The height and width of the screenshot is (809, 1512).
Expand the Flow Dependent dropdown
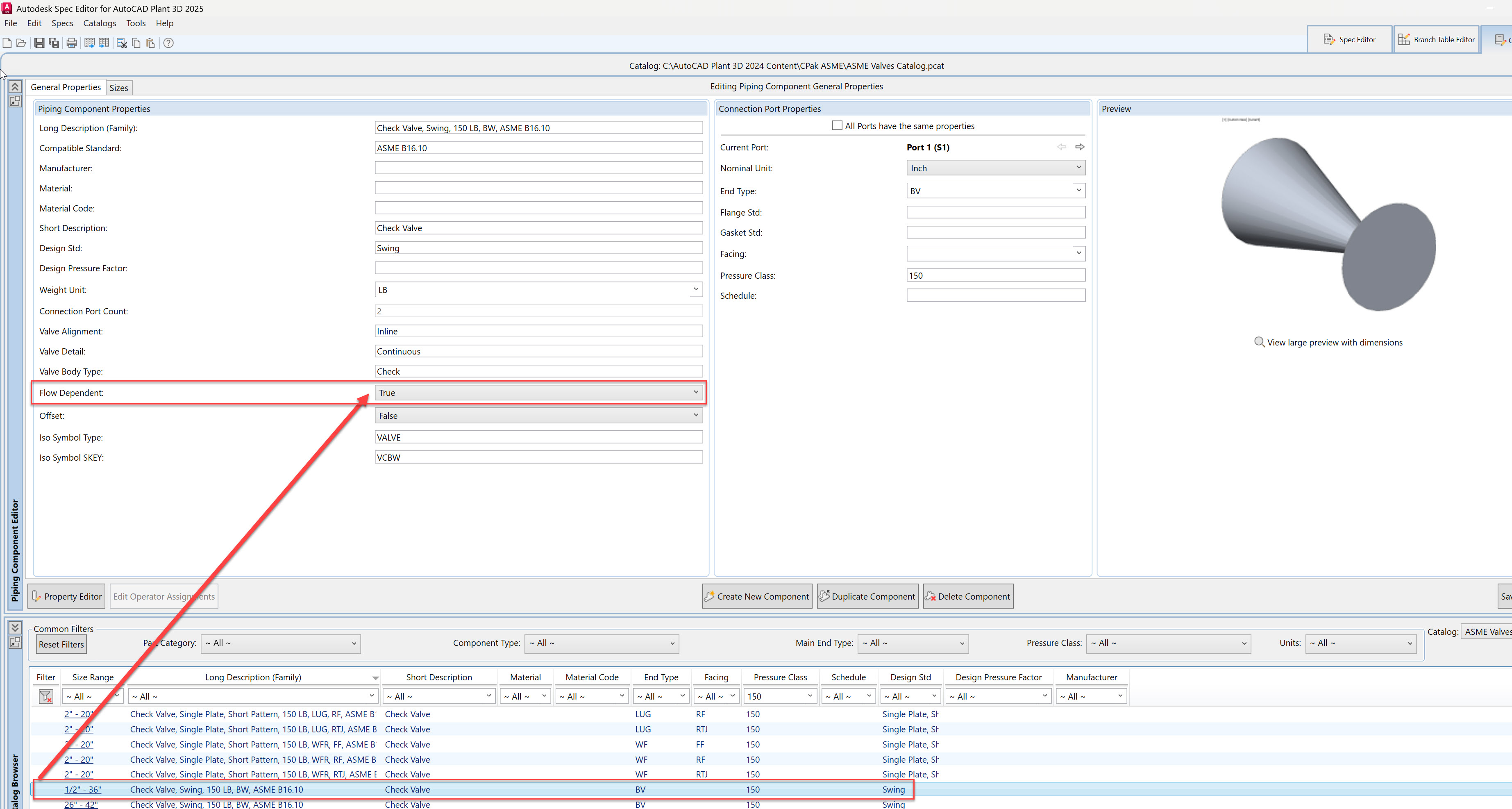point(538,393)
